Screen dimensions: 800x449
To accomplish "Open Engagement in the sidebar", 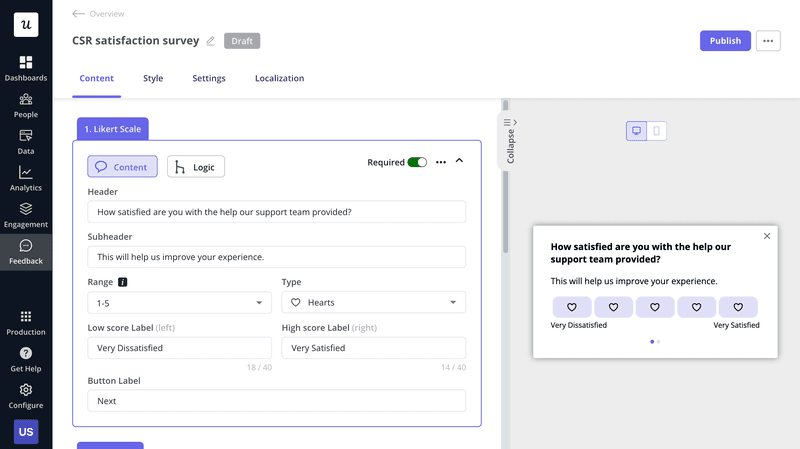I will [26, 215].
